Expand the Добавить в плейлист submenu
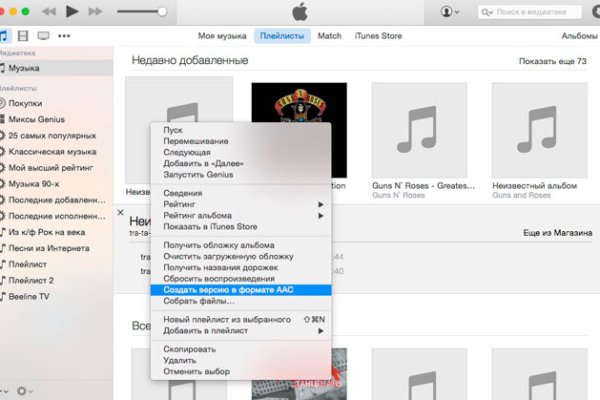Viewport: 600px width, 400px height. pyautogui.click(x=241, y=331)
